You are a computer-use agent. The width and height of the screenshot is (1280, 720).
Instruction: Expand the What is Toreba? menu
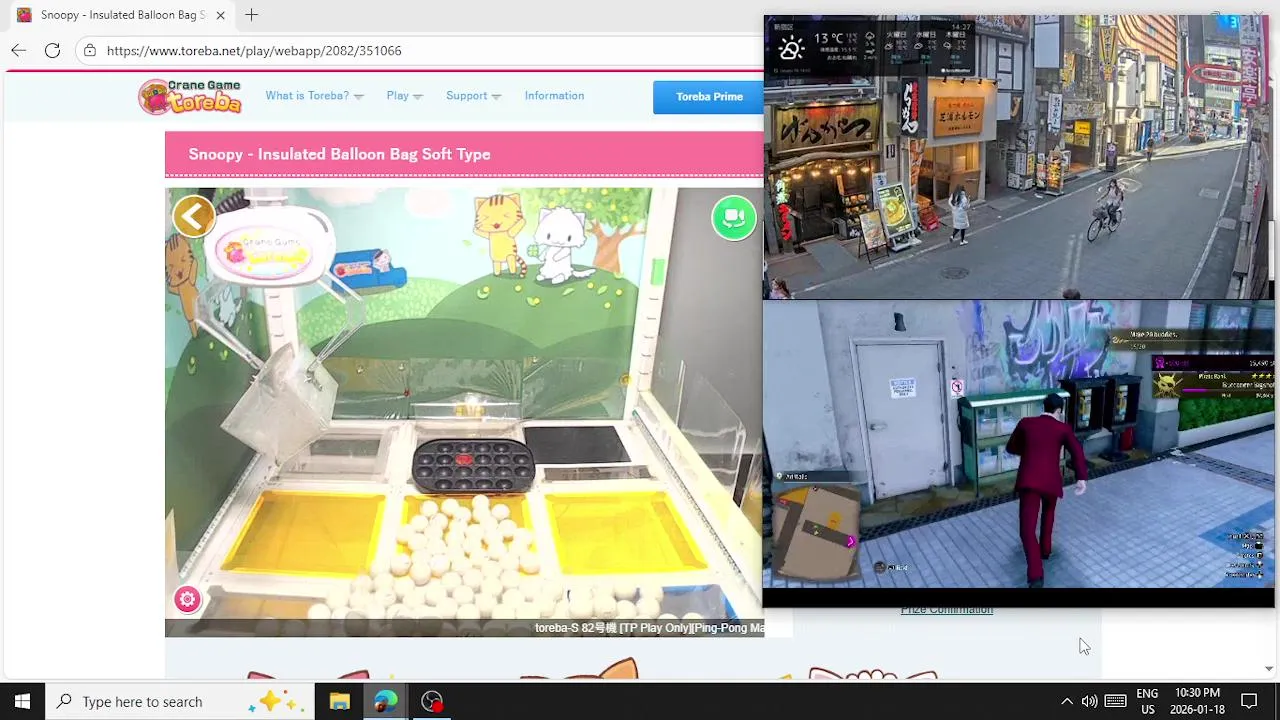[314, 96]
